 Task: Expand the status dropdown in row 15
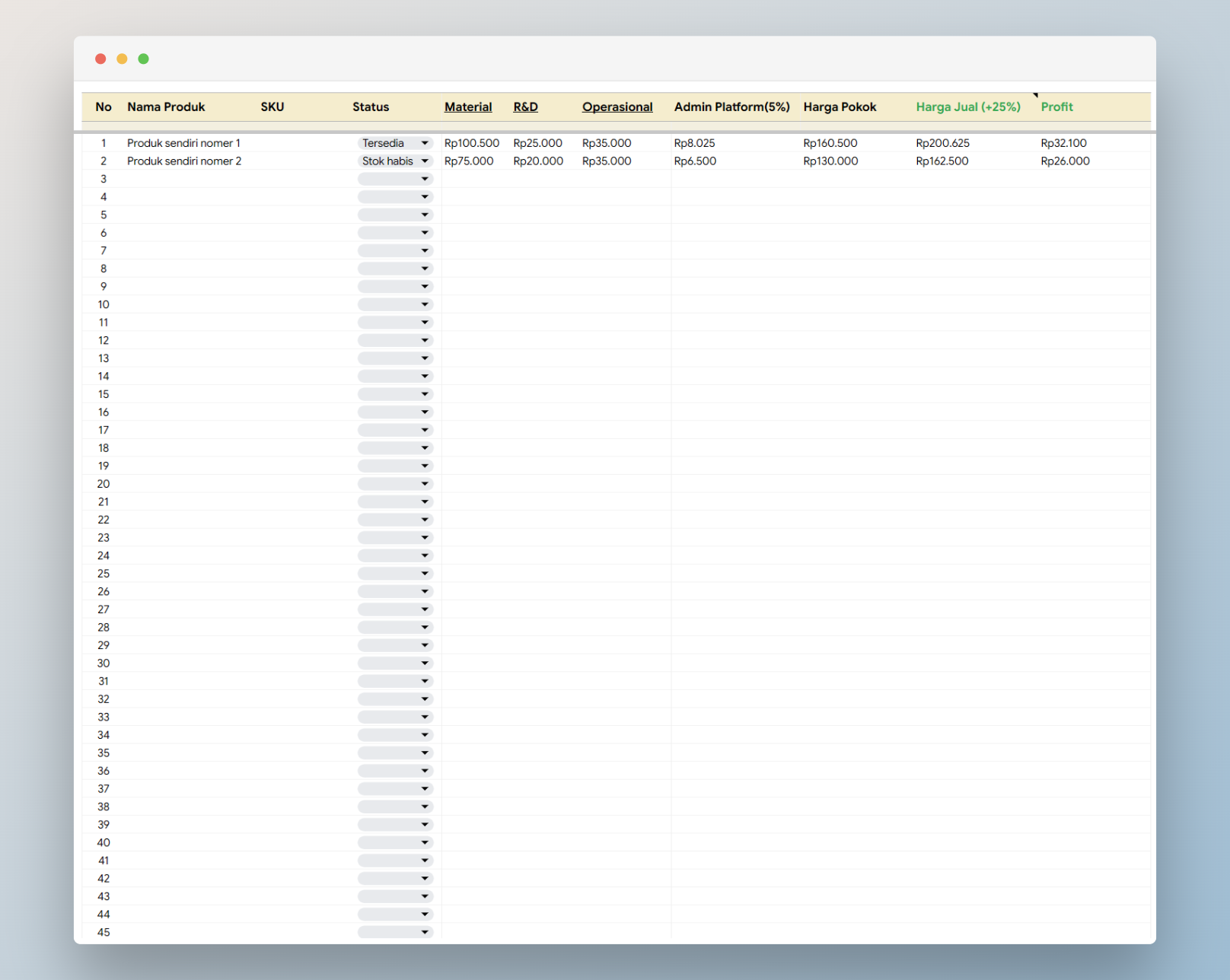coord(395,394)
